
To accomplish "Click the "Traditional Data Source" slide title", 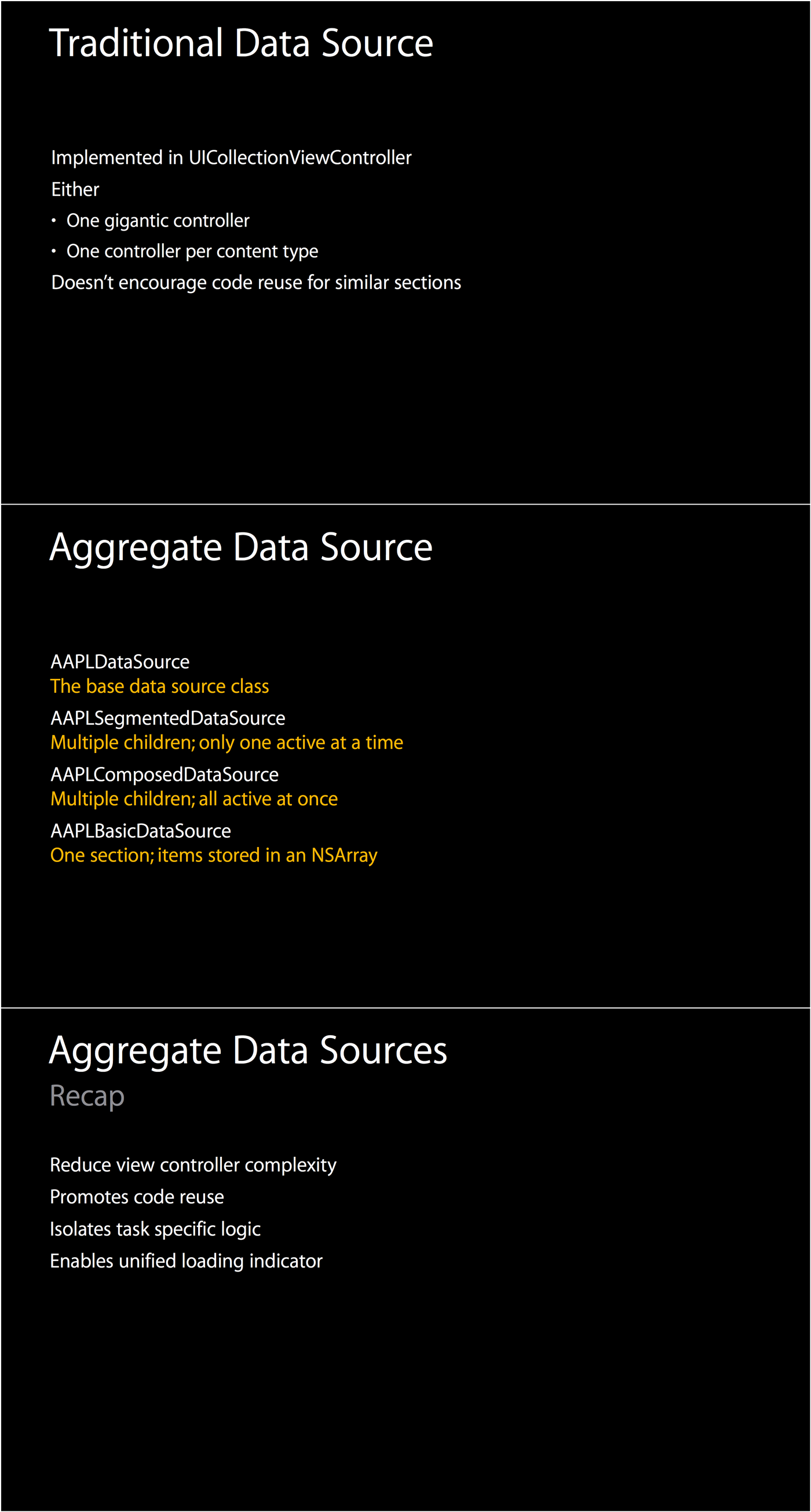I will pos(240,43).
